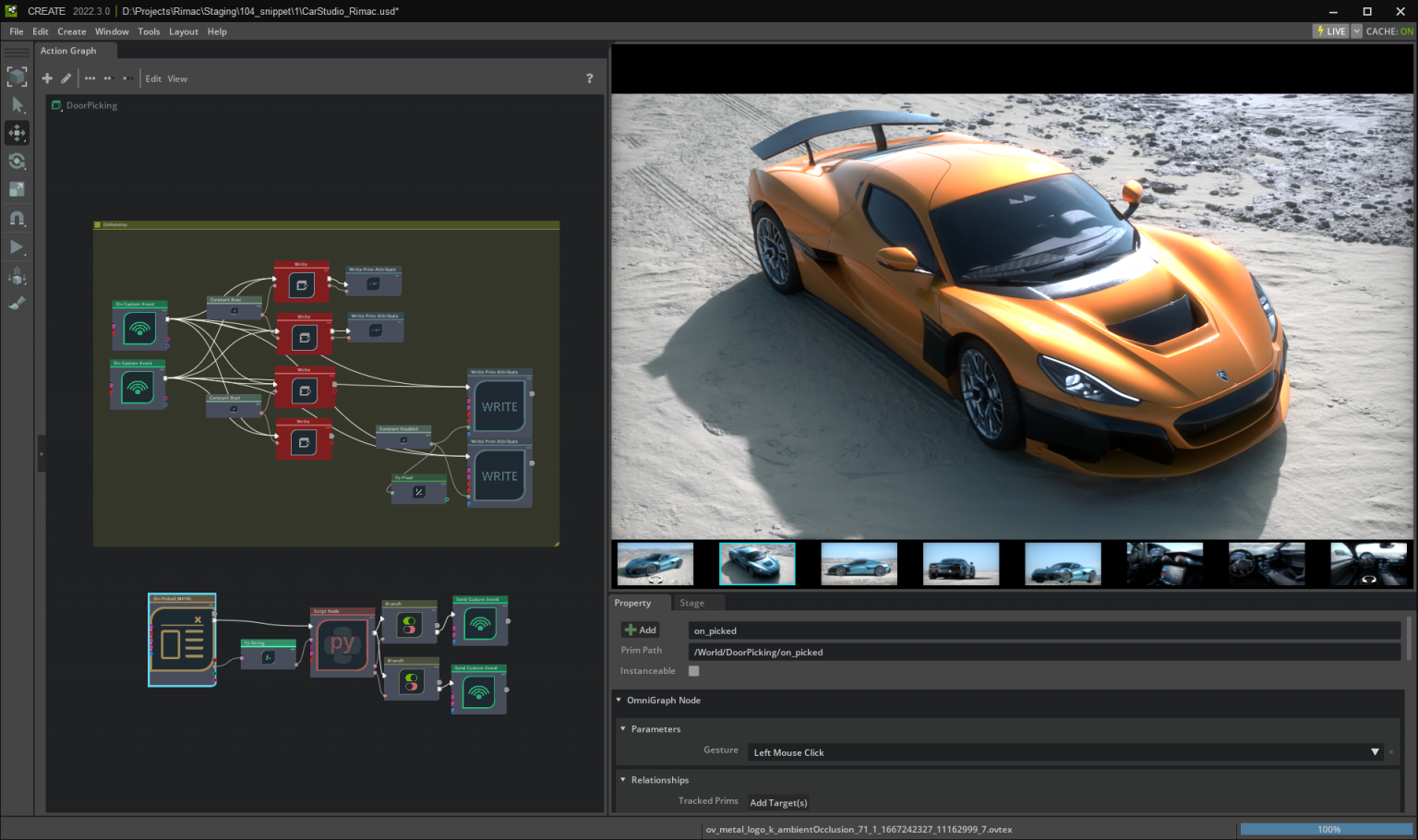Toggle LIVE sync mode
Image resolution: width=1418 pixels, height=840 pixels.
(x=1331, y=30)
